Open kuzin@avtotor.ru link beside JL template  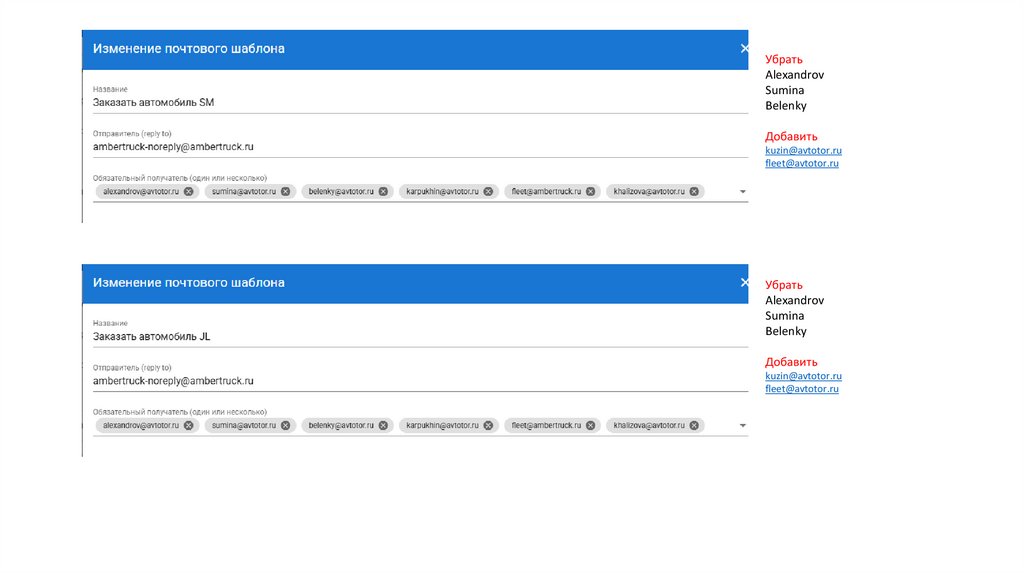tap(803, 375)
